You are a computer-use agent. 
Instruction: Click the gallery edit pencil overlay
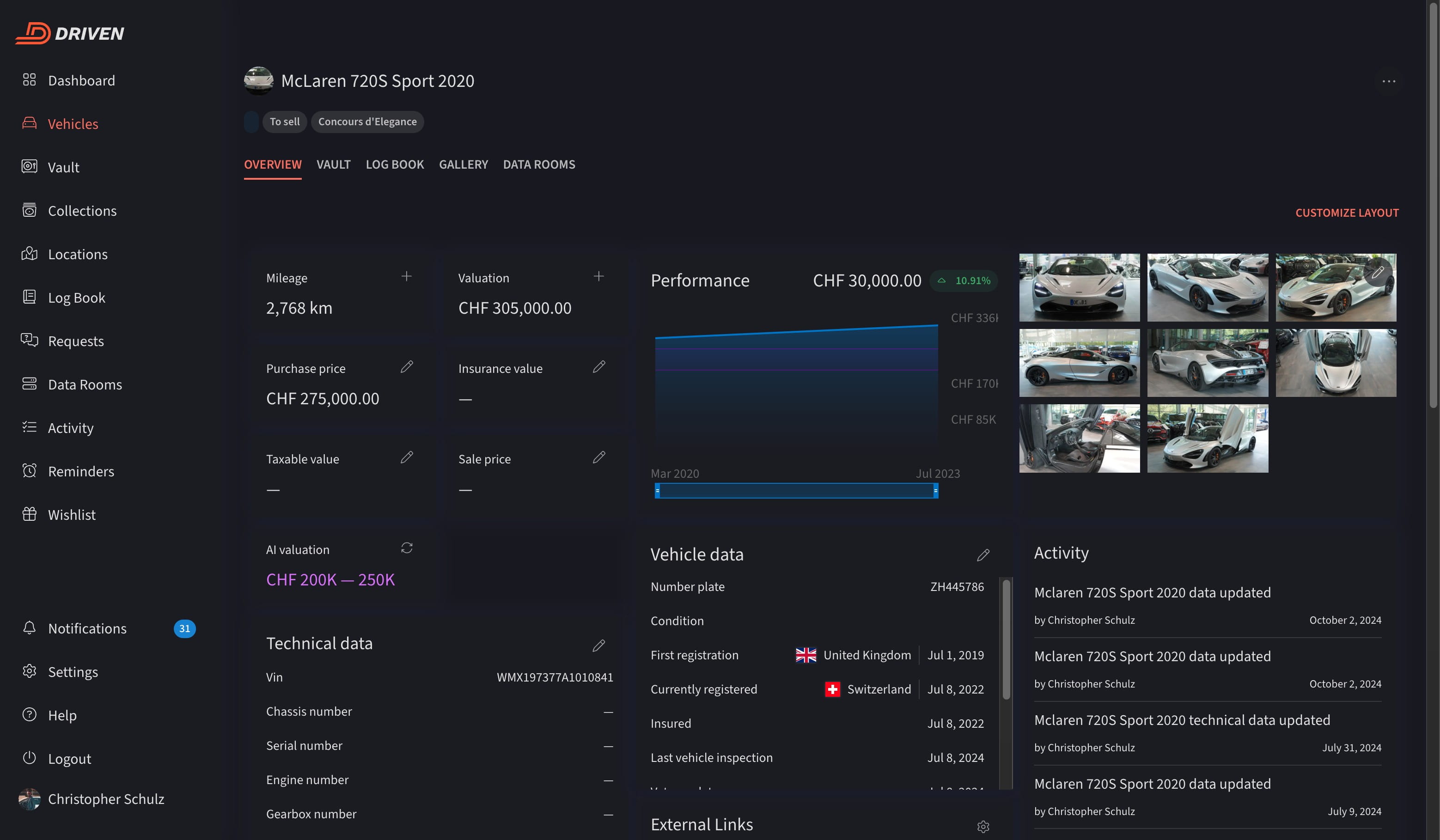coord(1378,272)
